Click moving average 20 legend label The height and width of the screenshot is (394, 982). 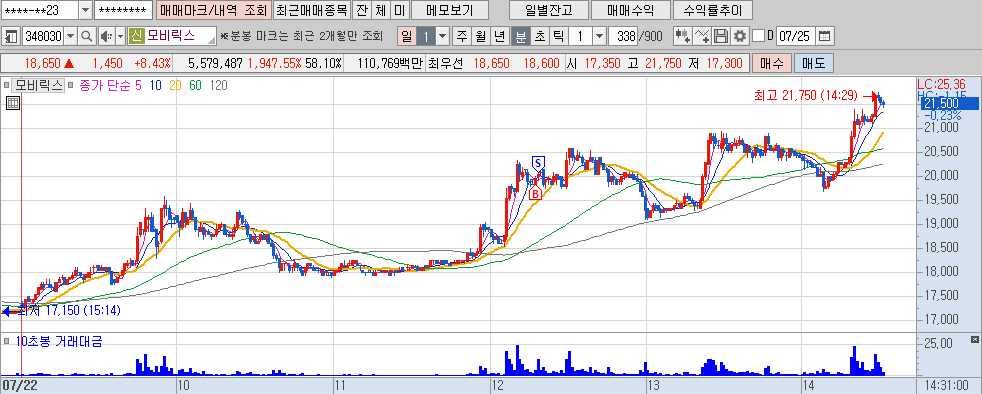(175, 86)
